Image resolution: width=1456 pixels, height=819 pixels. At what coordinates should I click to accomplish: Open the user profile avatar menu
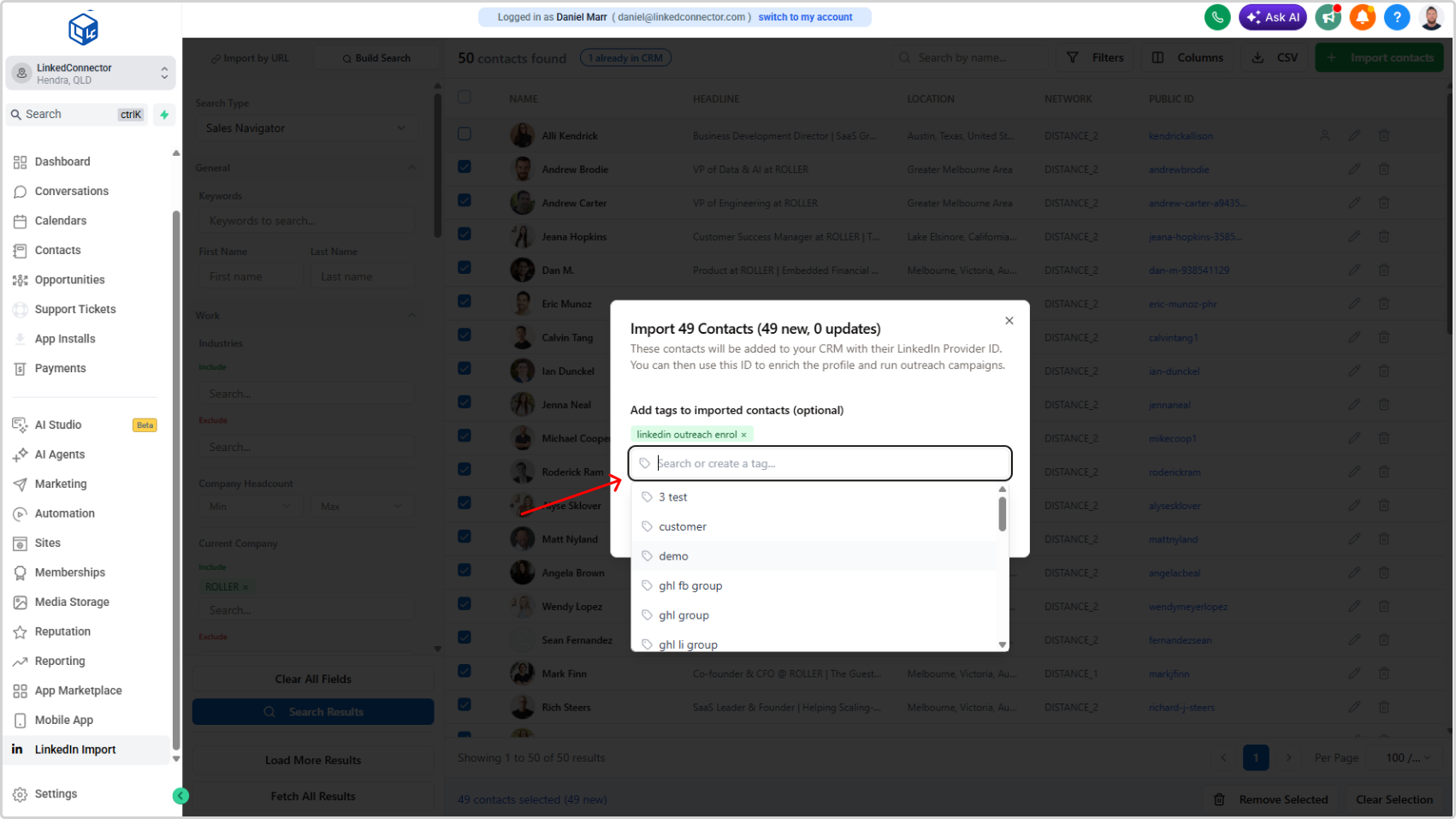pos(1431,17)
